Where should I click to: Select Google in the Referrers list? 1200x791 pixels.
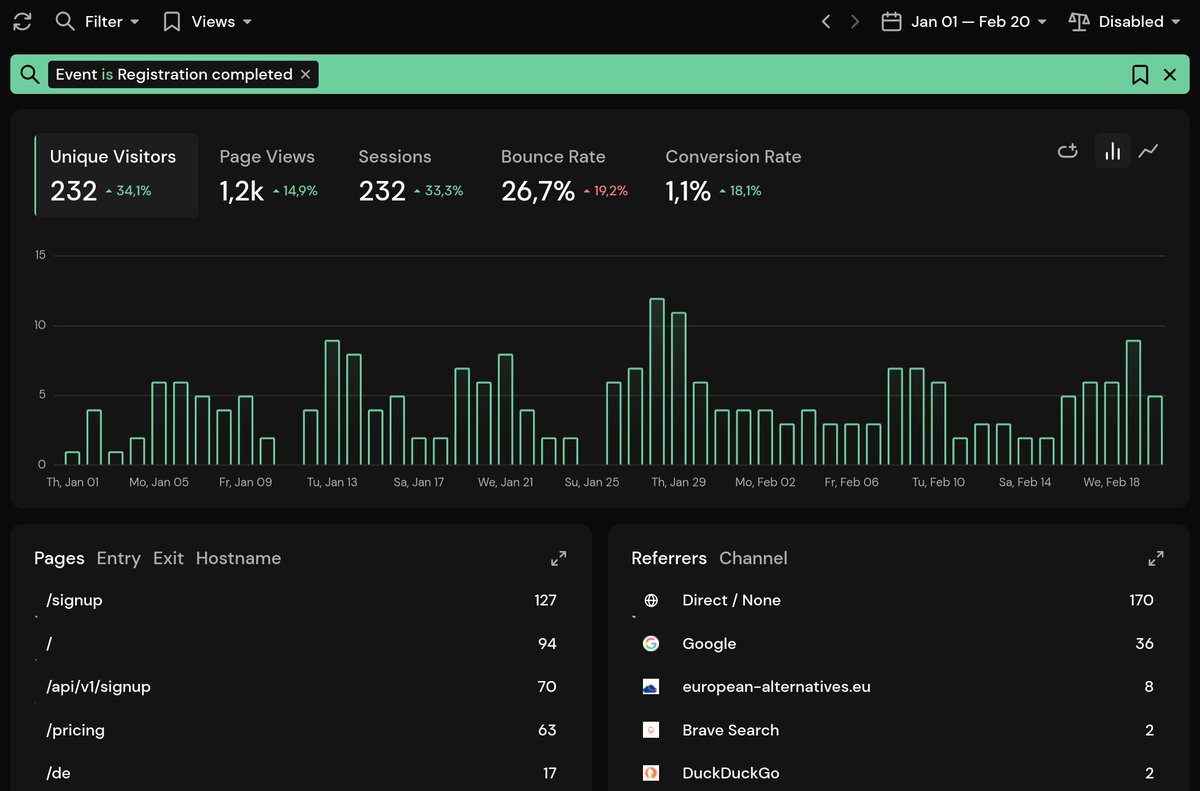(709, 644)
